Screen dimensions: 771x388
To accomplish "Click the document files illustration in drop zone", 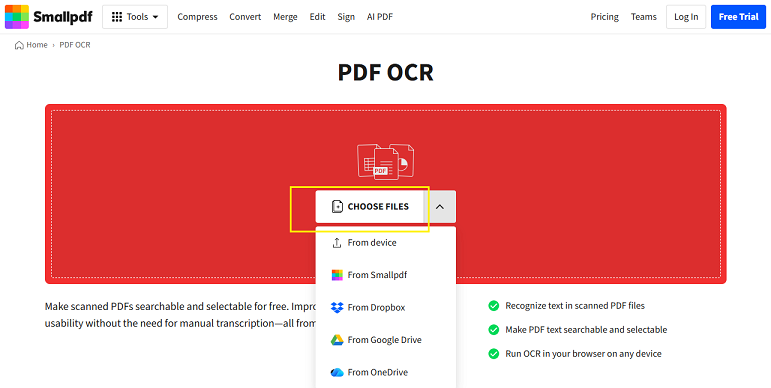I will tap(386, 161).
